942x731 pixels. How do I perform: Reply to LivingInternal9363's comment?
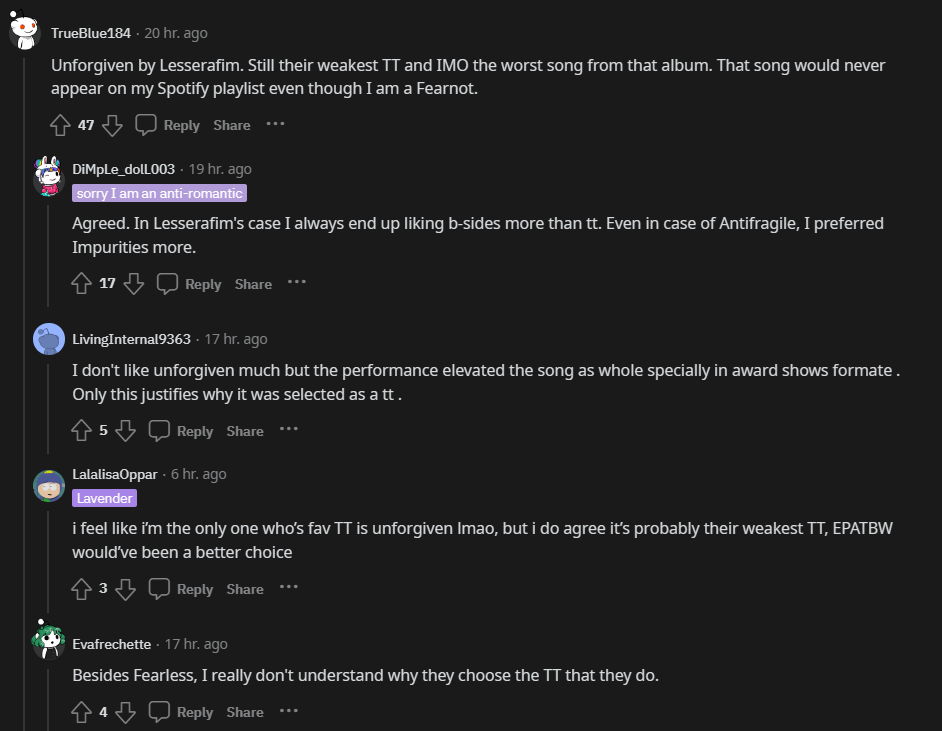(181, 431)
